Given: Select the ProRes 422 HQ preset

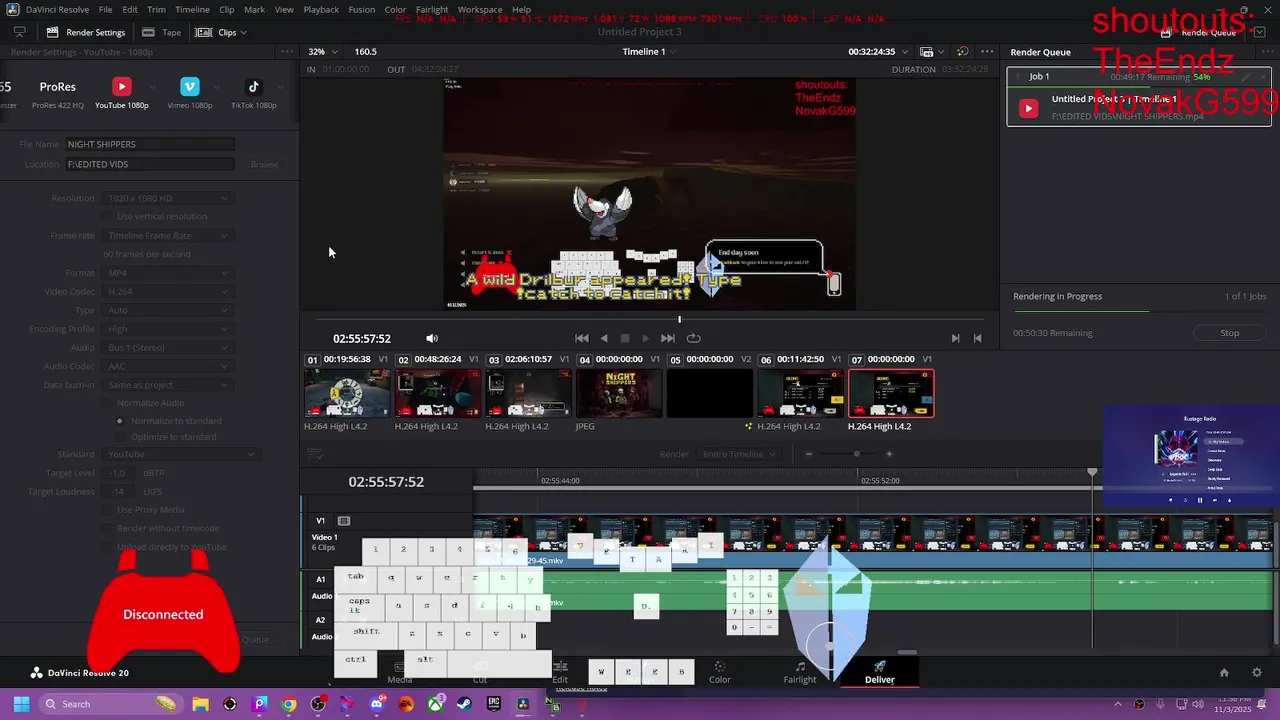Looking at the screenshot, I should pyautogui.click(x=57, y=93).
